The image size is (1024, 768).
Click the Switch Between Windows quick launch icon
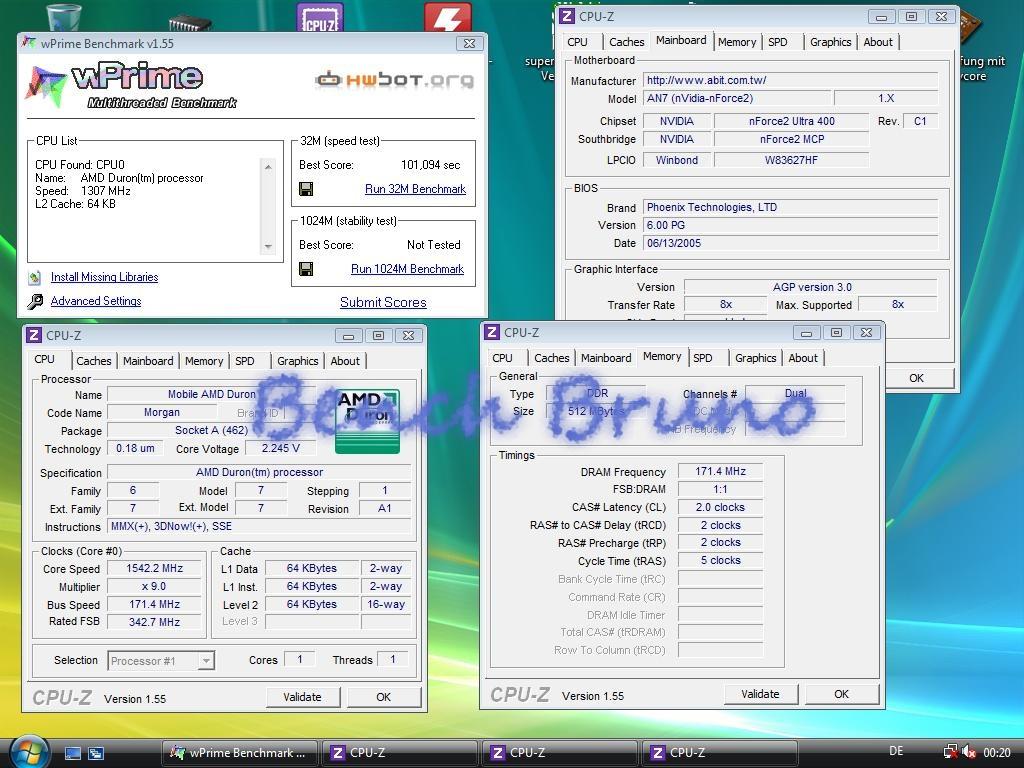(96, 753)
